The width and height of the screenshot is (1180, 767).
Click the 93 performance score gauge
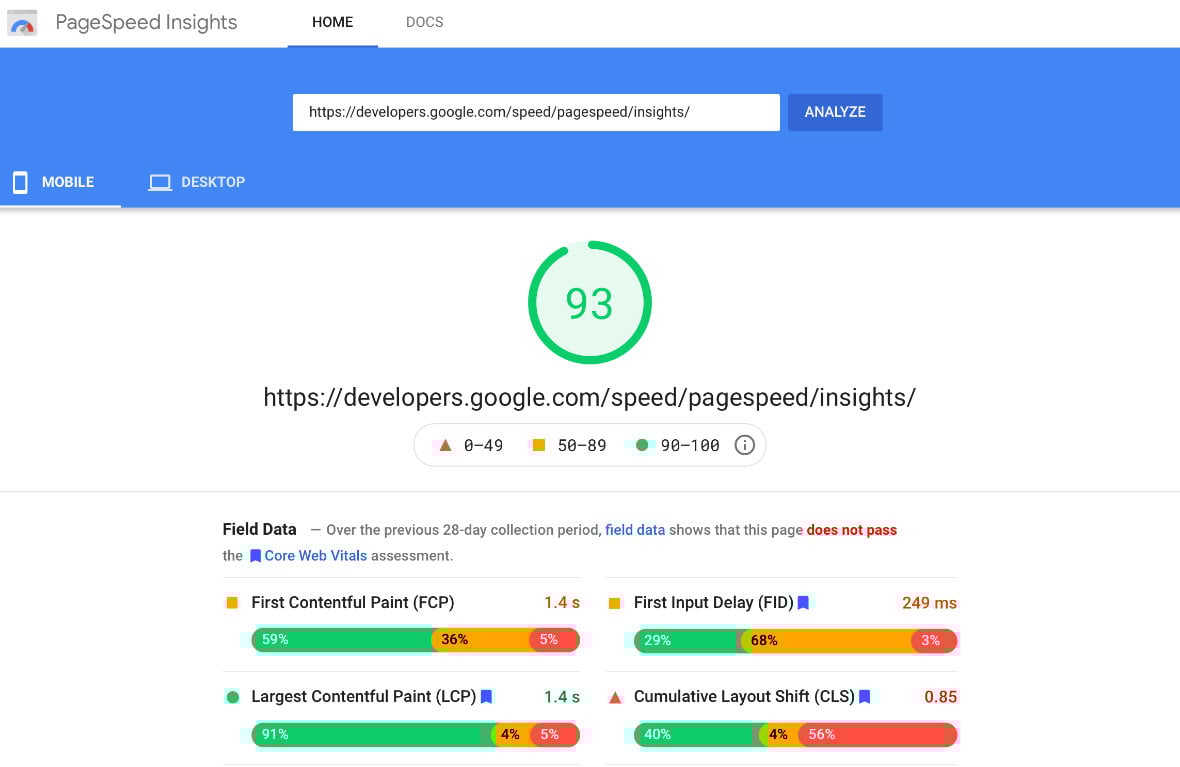(589, 303)
